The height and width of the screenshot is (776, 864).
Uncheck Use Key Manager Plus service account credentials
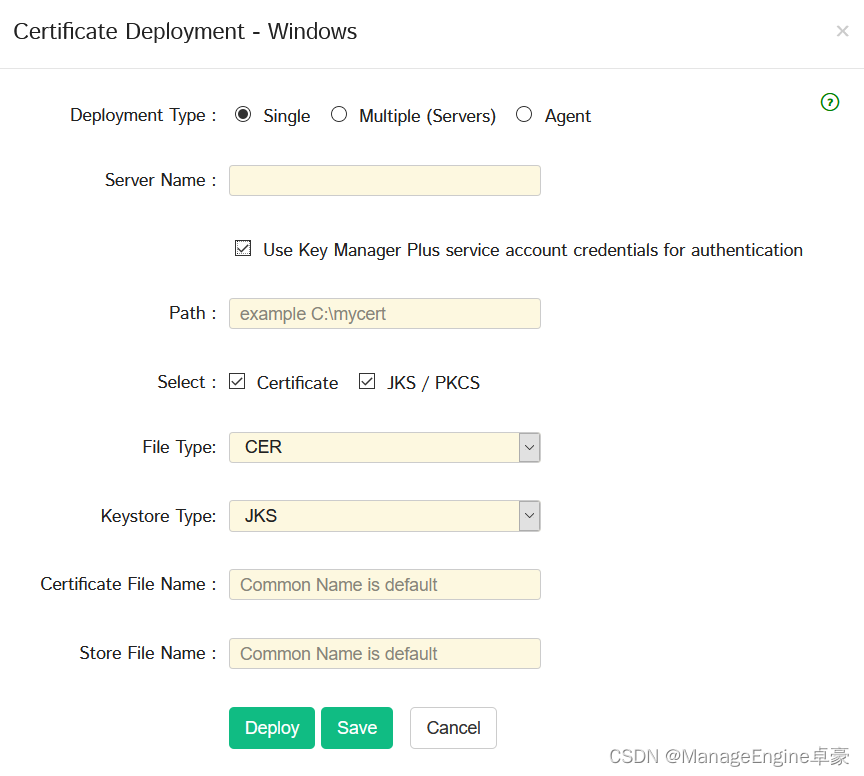pyautogui.click(x=243, y=249)
